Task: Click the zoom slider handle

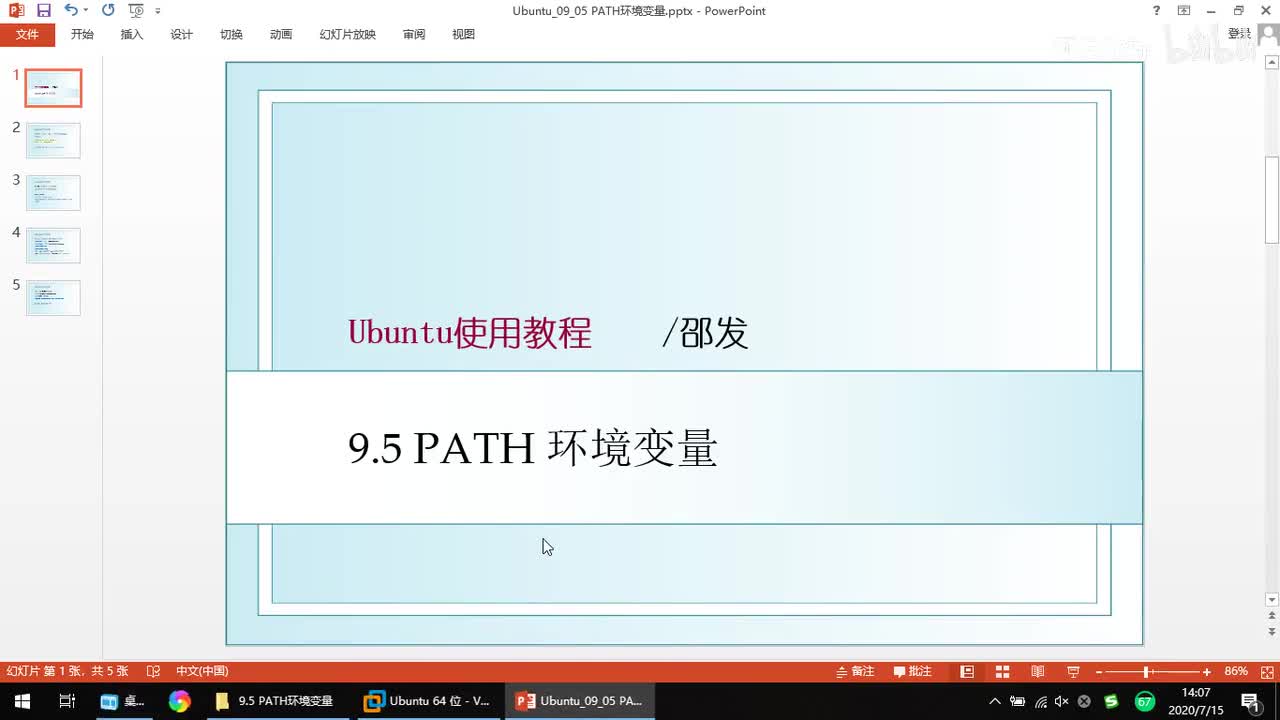Action: click(1146, 672)
